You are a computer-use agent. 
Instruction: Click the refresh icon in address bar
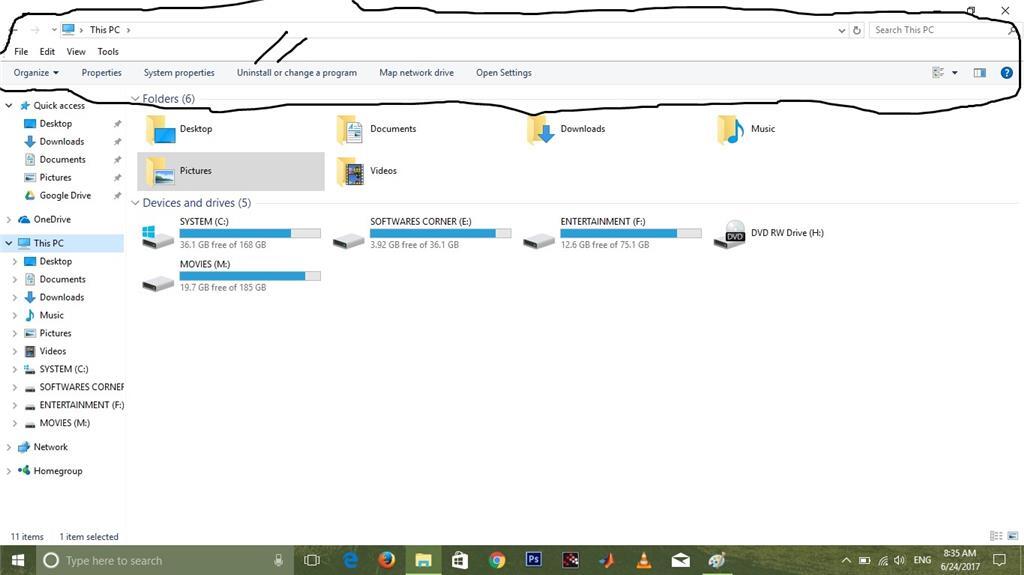pyautogui.click(x=857, y=30)
